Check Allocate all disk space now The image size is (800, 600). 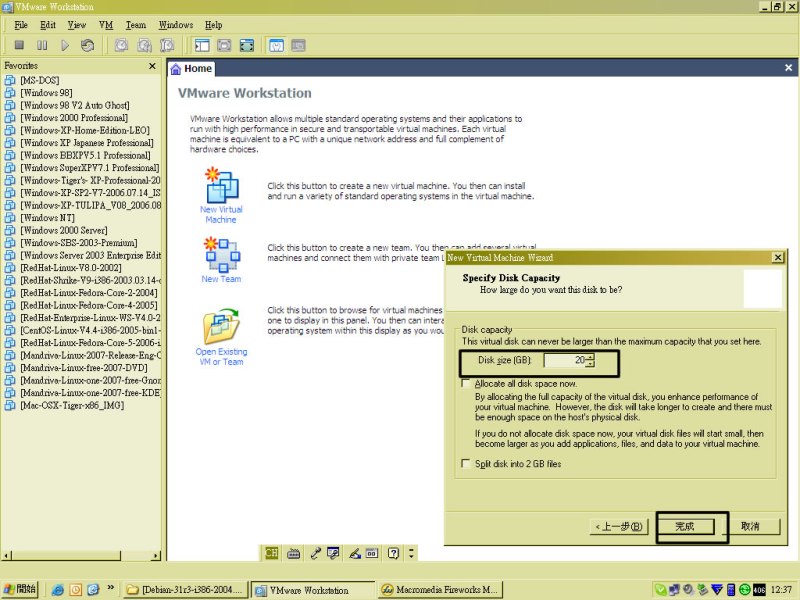pos(465,383)
